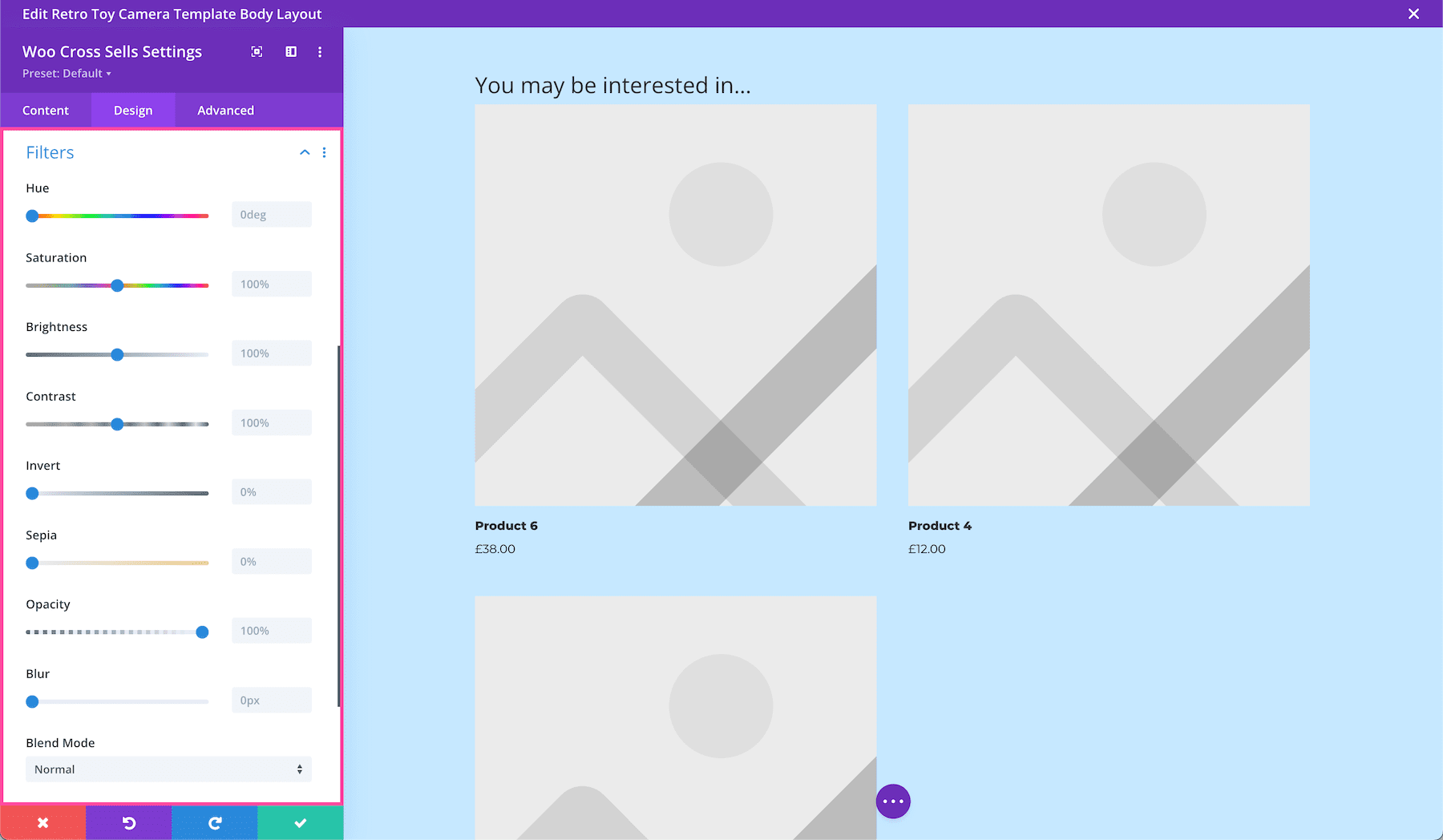
Task: Switch to the Content tab
Action: tap(46, 110)
